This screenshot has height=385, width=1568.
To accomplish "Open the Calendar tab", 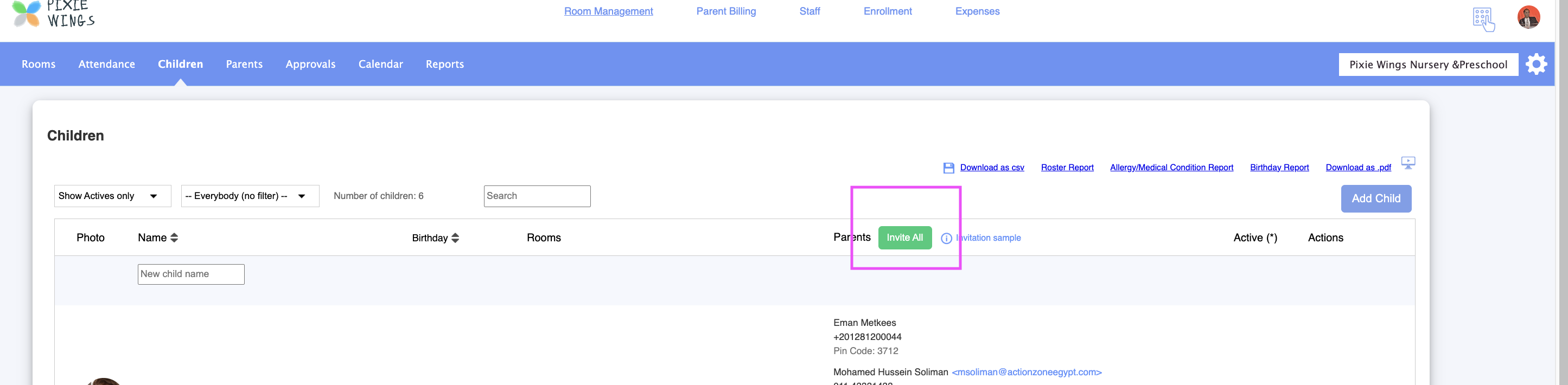I will tap(380, 64).
